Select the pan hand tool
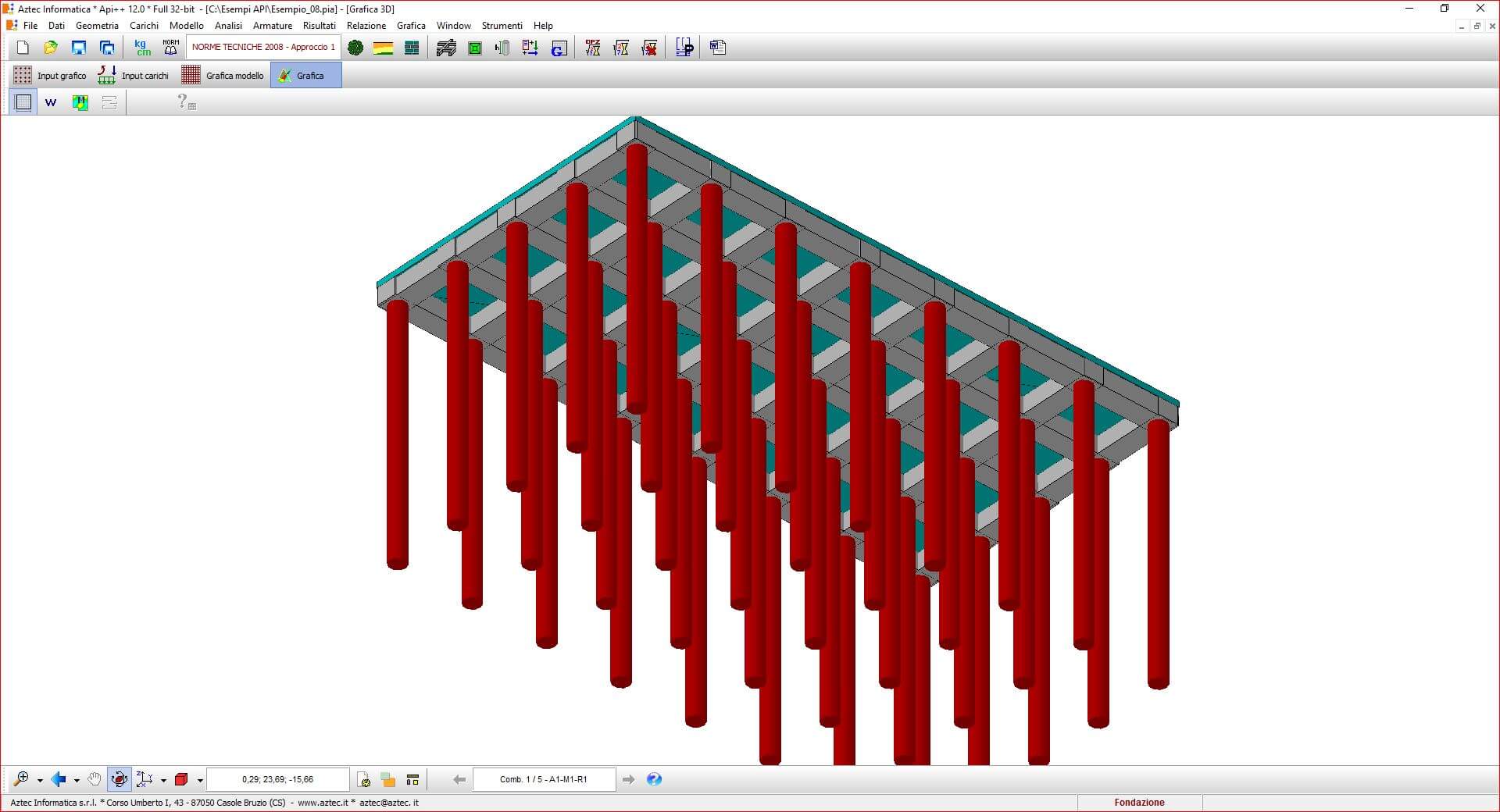 coord(95,779)
